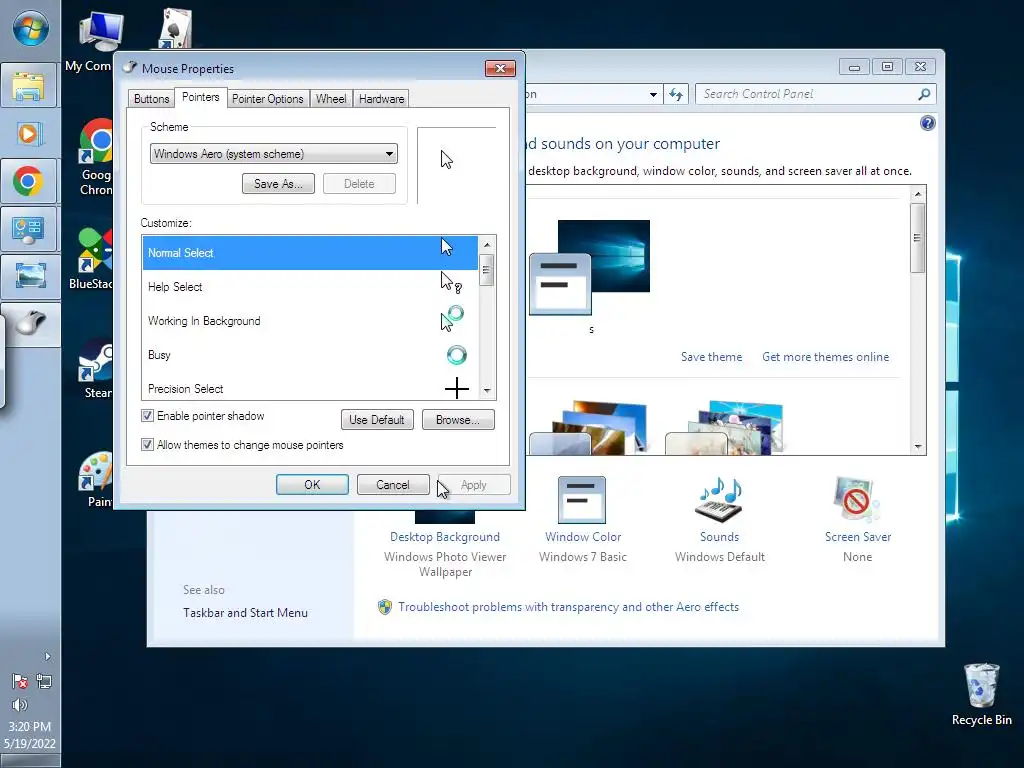
Task: Open Window Color settings icon
Action: (x=582, y=500)
